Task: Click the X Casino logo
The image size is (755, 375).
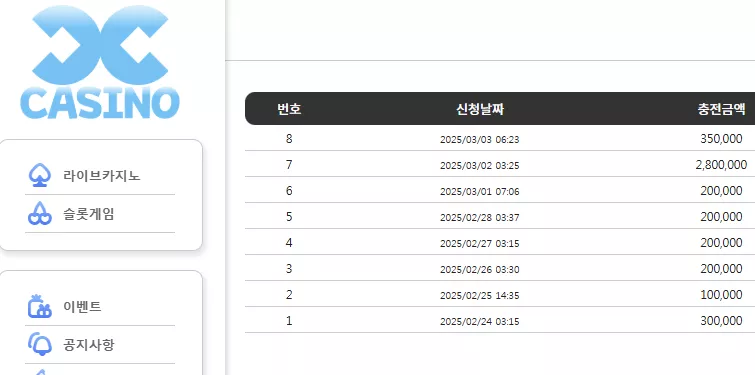Action: coord(100,62)
